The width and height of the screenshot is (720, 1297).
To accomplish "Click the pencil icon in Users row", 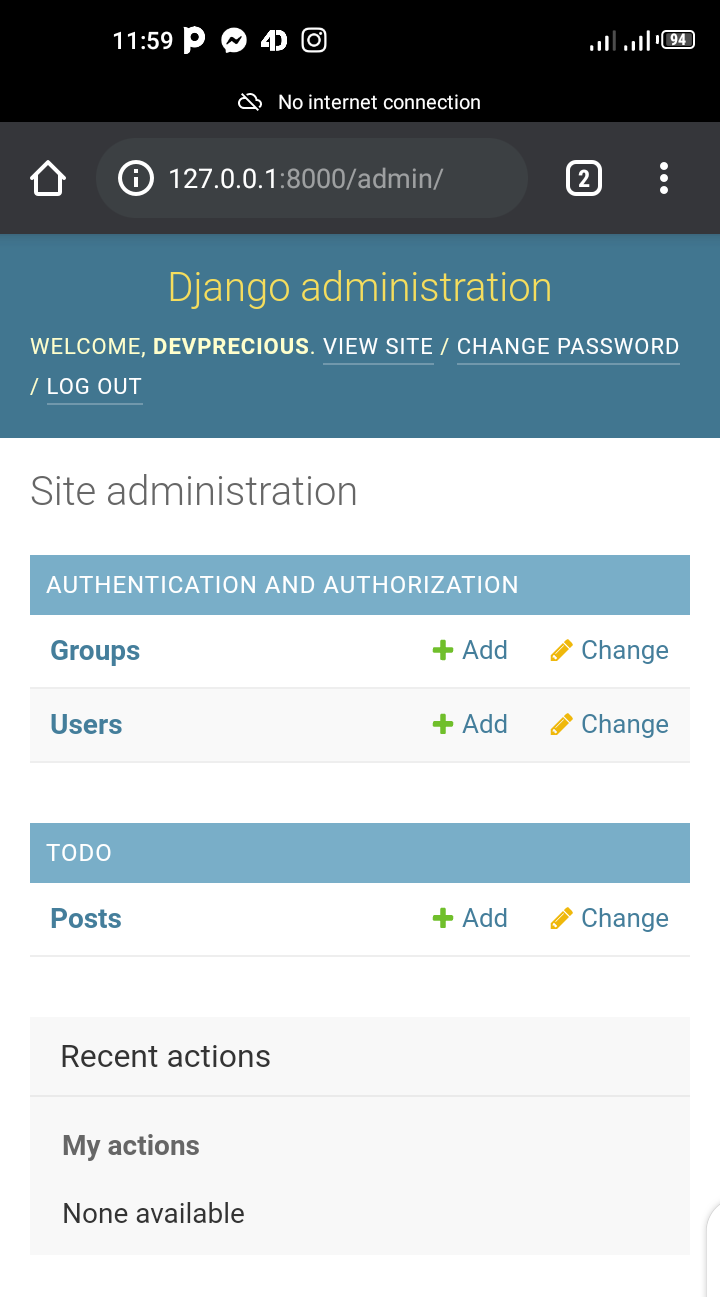I will tap(561, 725).
